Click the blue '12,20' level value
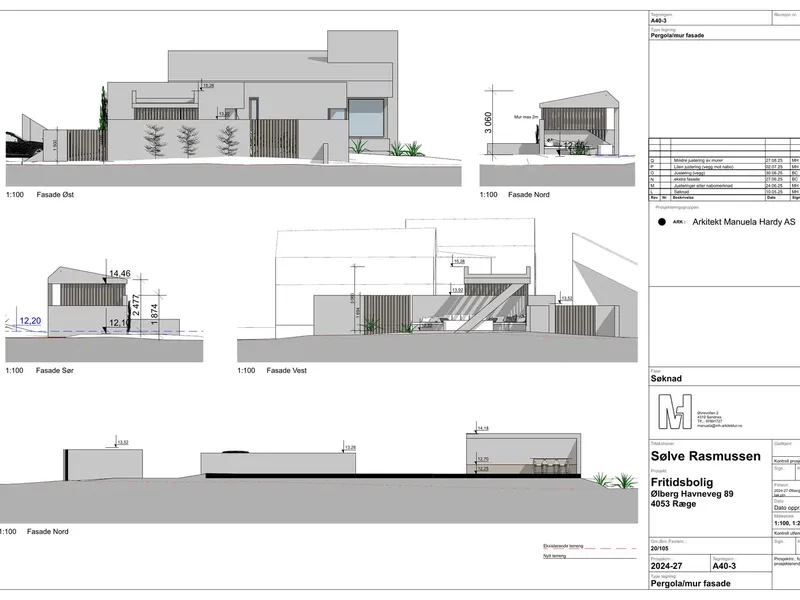 (30, 321)
